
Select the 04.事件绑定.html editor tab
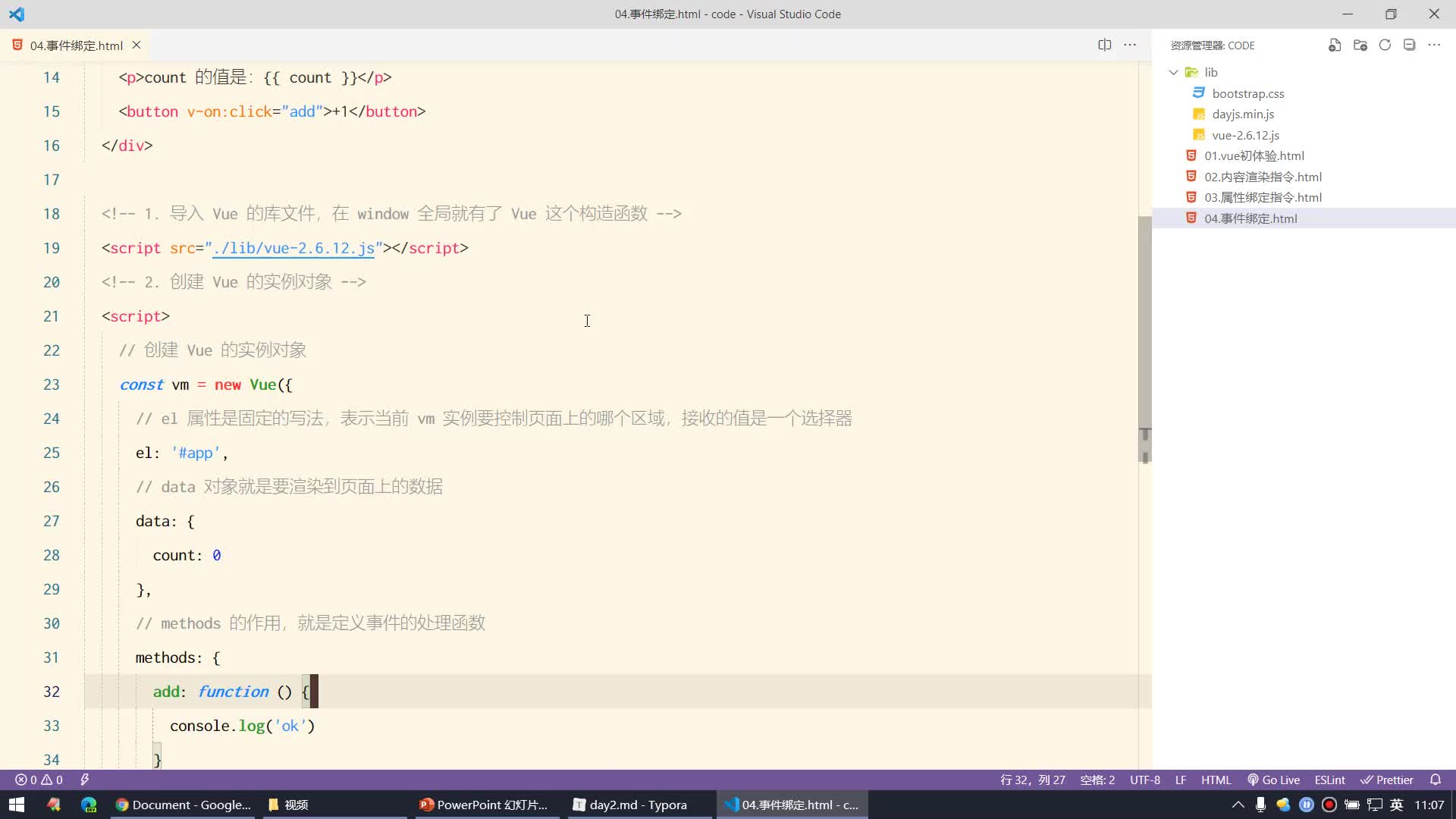pyautogui.click(x=76, y=45)
